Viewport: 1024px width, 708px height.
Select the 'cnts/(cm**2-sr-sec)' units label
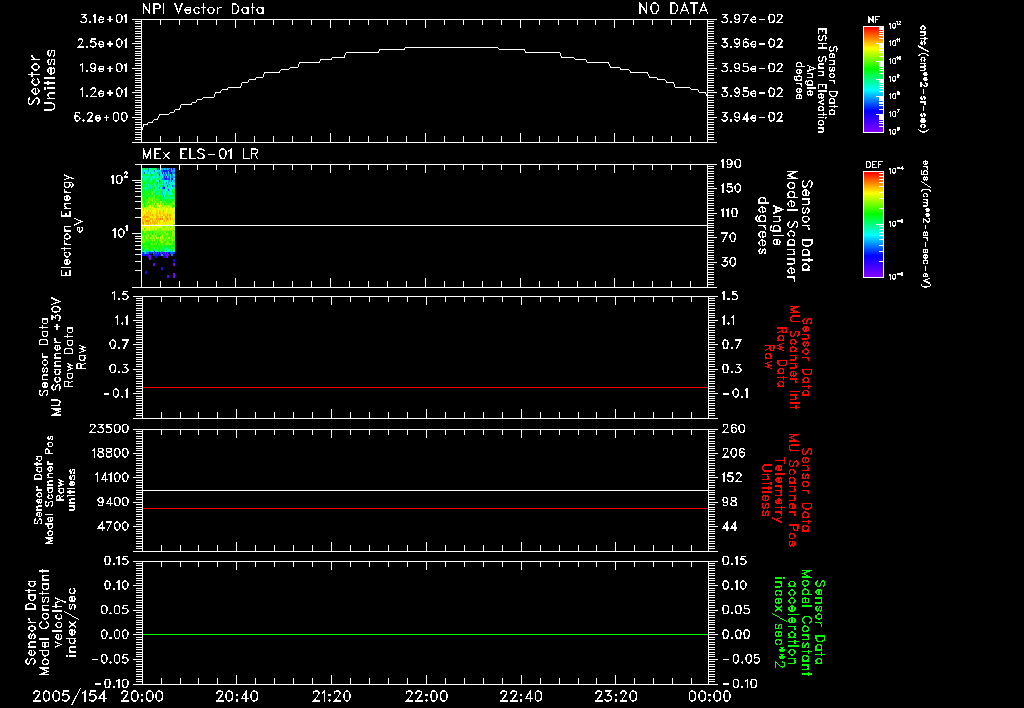[923, 79]
